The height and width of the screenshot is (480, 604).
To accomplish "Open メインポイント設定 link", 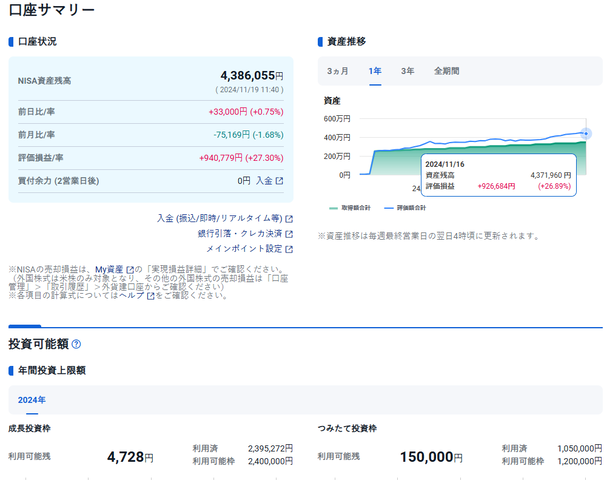I will (244, 249).
